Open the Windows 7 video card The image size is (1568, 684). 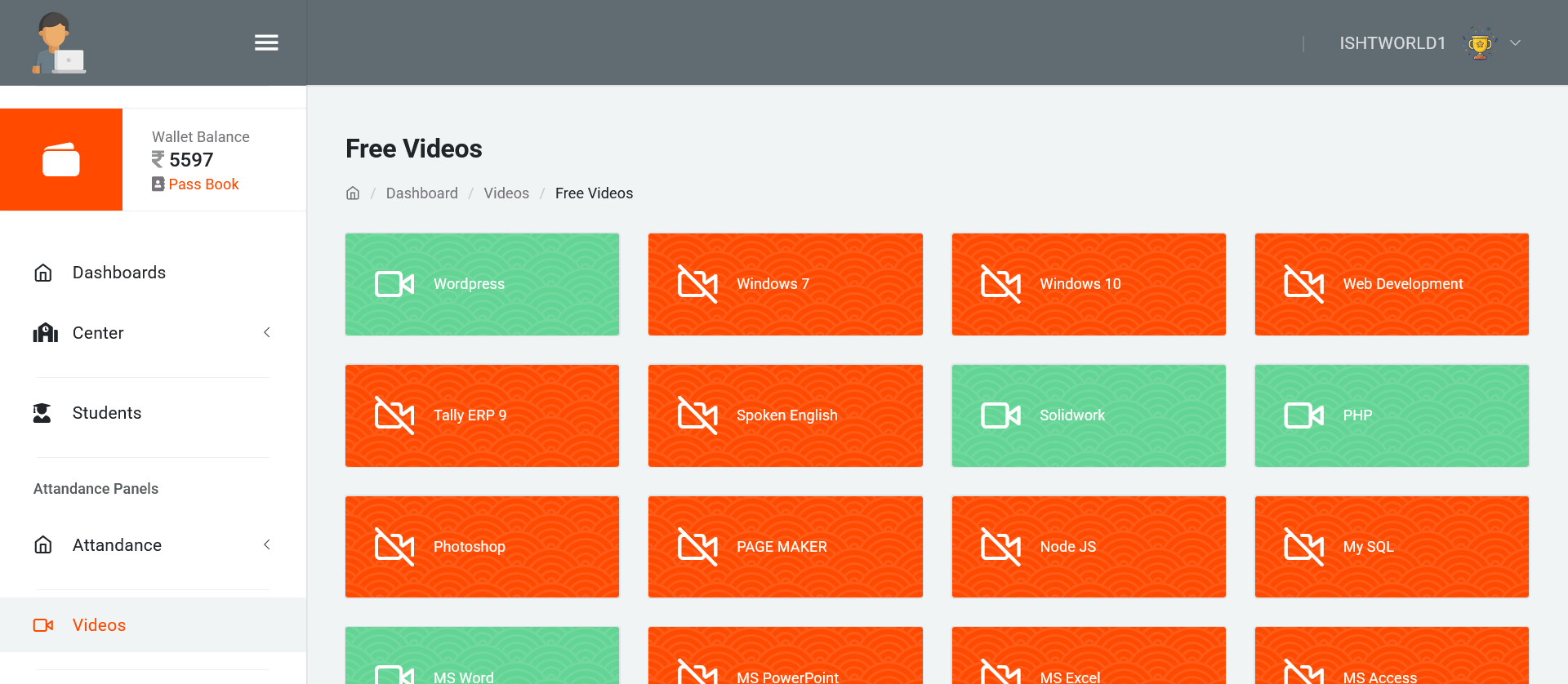coord(786,284)
